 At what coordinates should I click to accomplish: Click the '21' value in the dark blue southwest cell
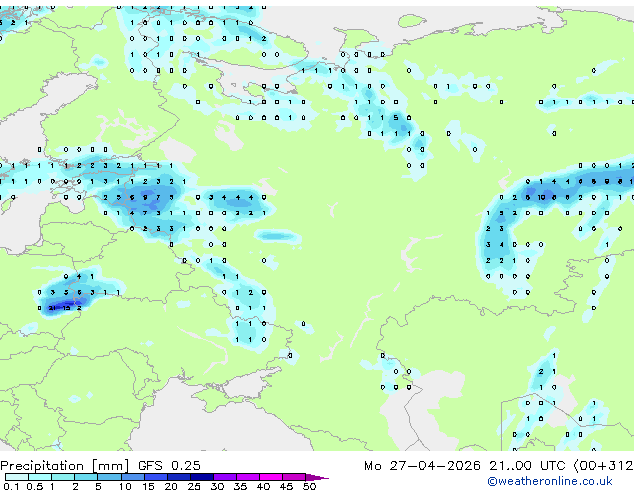pyautogui.click(x=52, y=308)
